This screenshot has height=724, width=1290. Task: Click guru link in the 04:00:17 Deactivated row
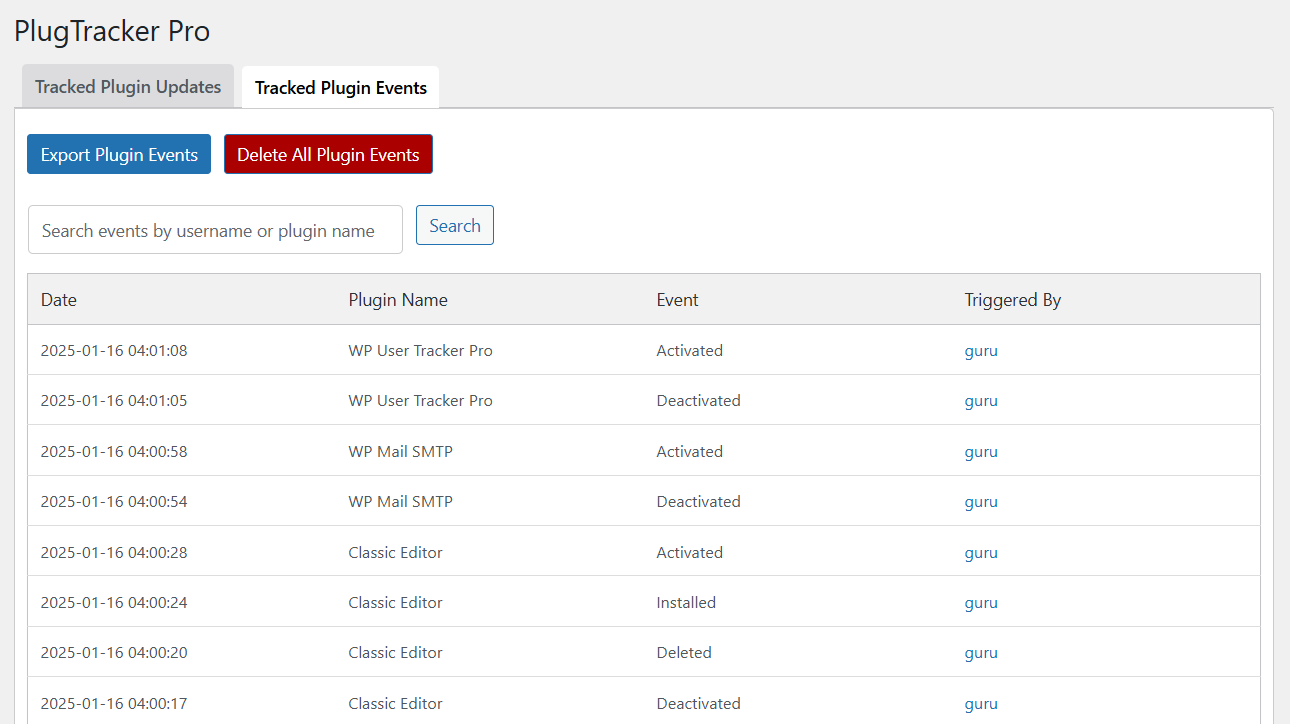click(981, 704)
